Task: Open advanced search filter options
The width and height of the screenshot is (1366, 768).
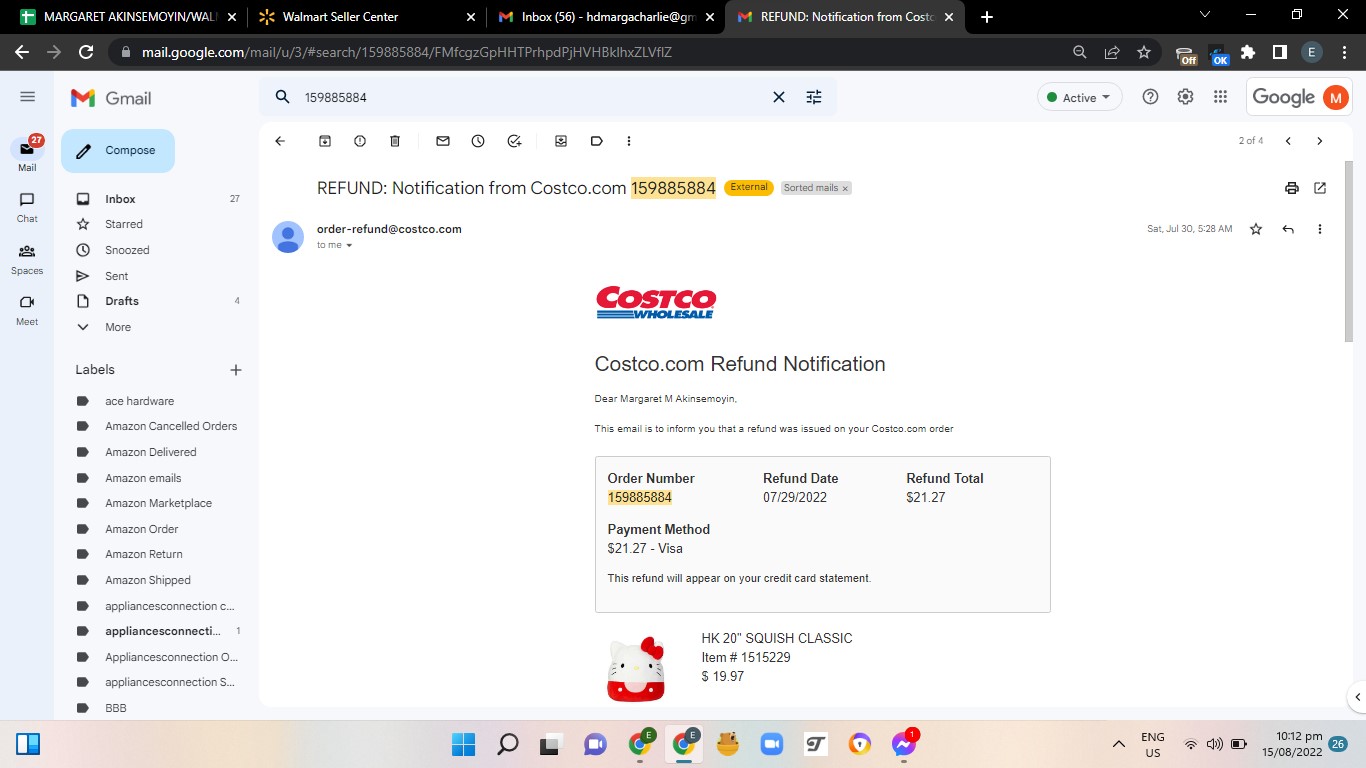Action: click(x=814, y=97)
